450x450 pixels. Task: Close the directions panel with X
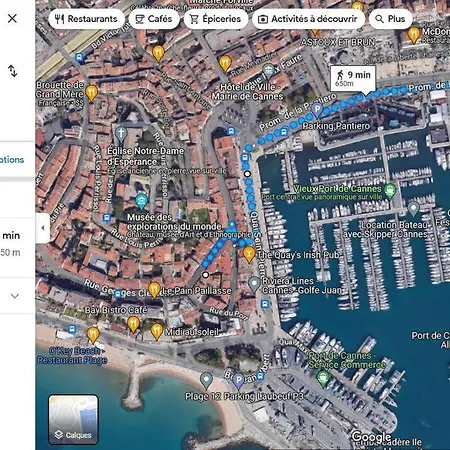pyautogui.click(x=12, y=18)
